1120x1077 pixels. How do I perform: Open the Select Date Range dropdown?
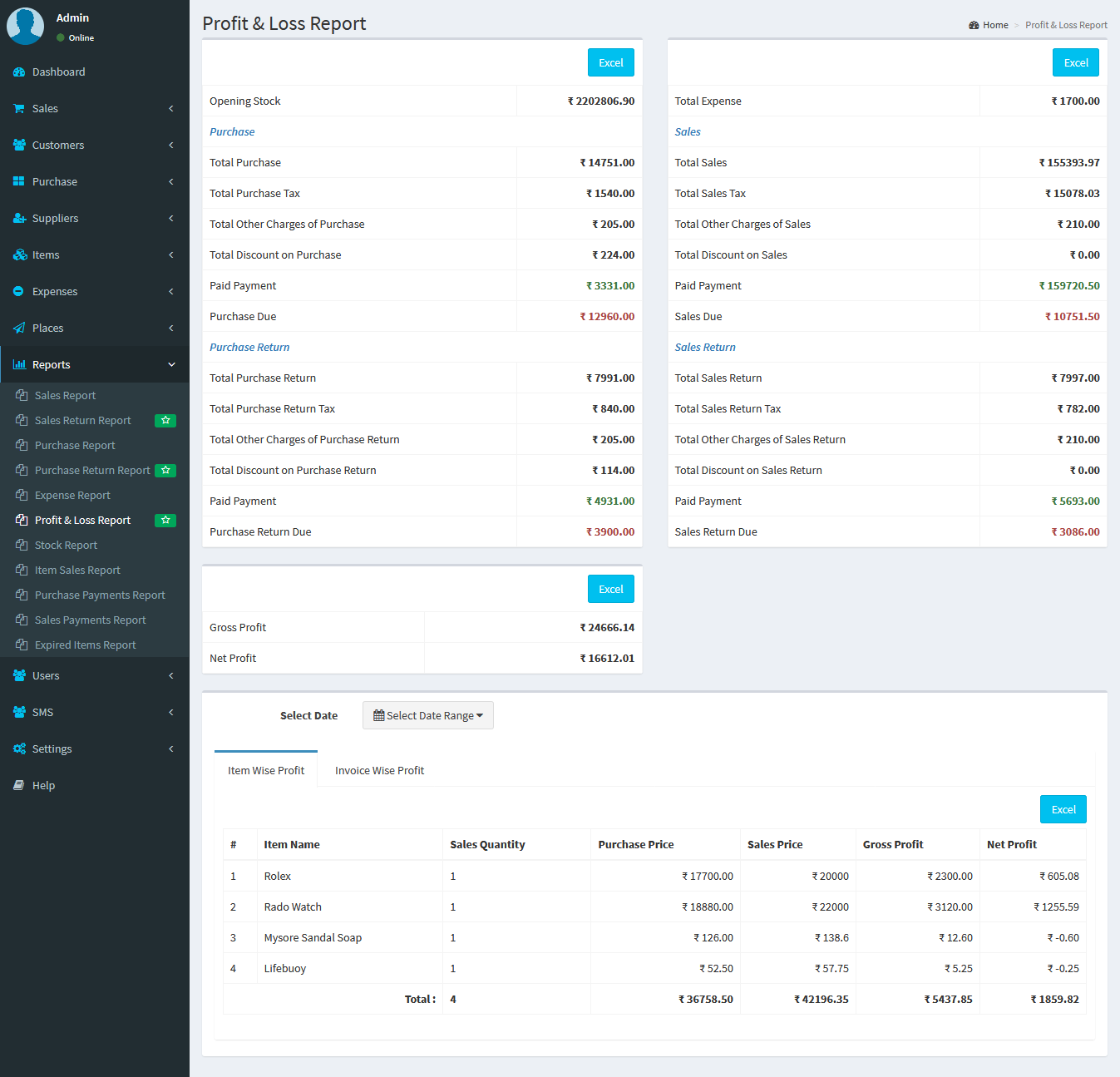[428, 715]
